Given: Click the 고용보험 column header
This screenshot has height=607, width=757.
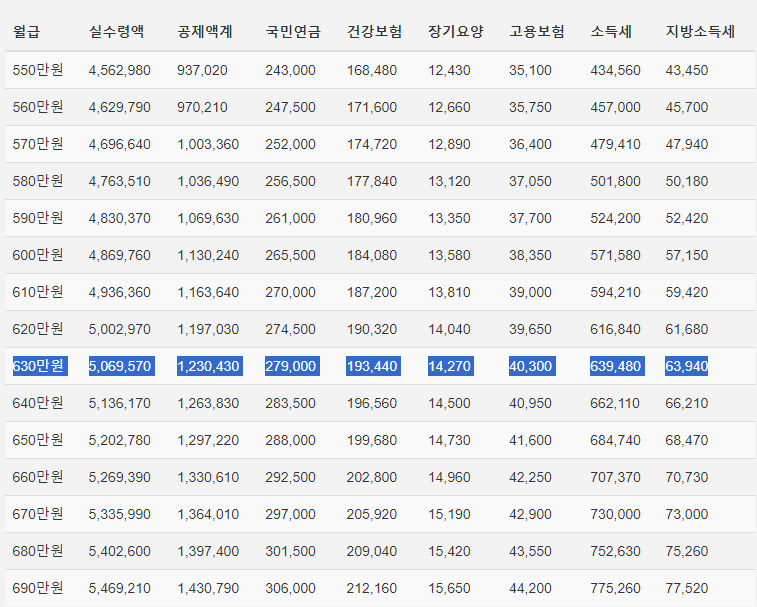Looking at the screenshot, I should click(537, 32).
